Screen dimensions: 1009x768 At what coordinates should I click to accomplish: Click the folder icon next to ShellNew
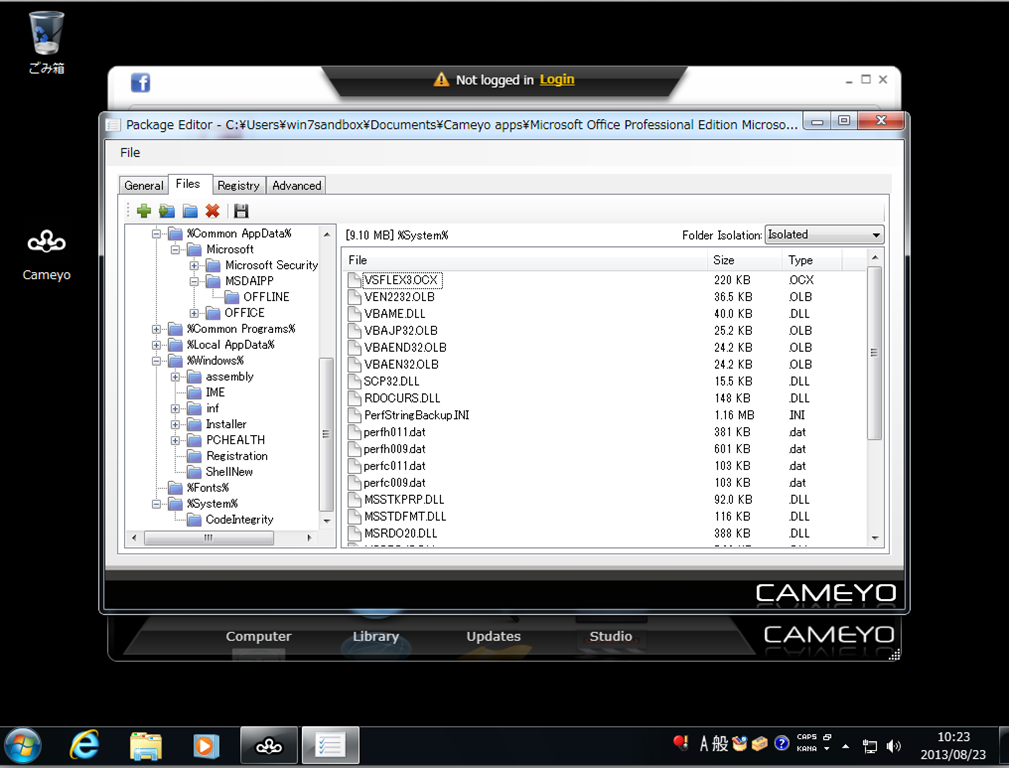click(194, 472)
